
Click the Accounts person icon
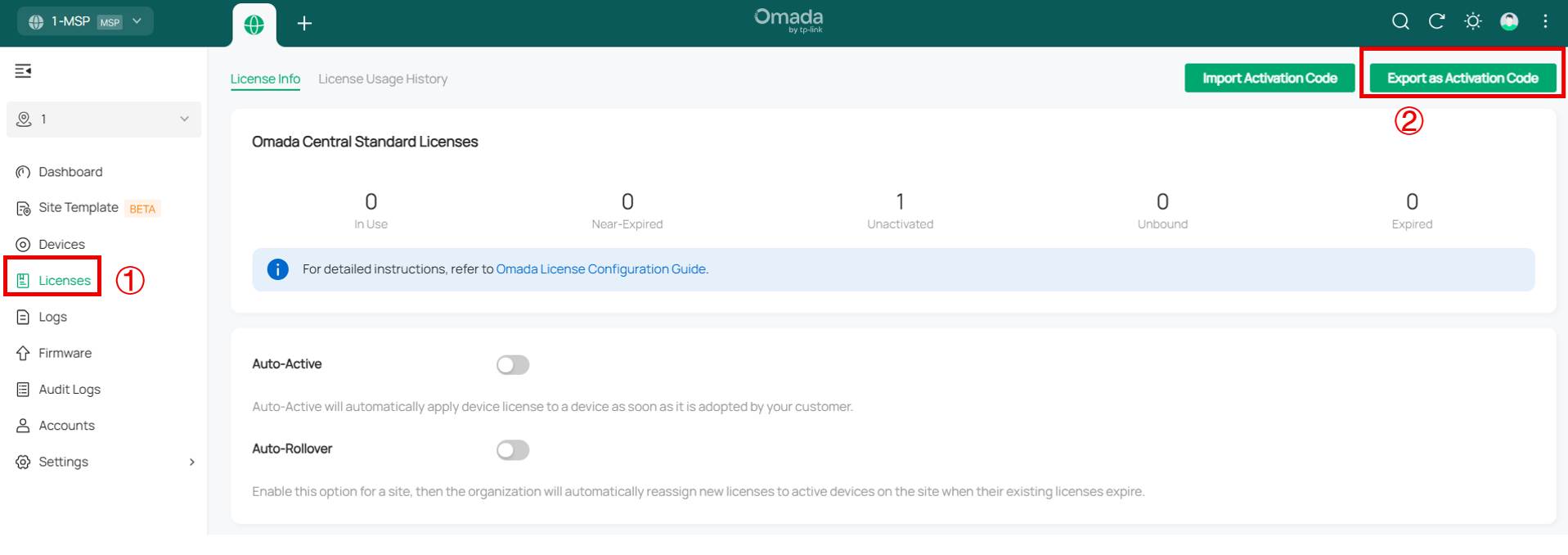23,426
